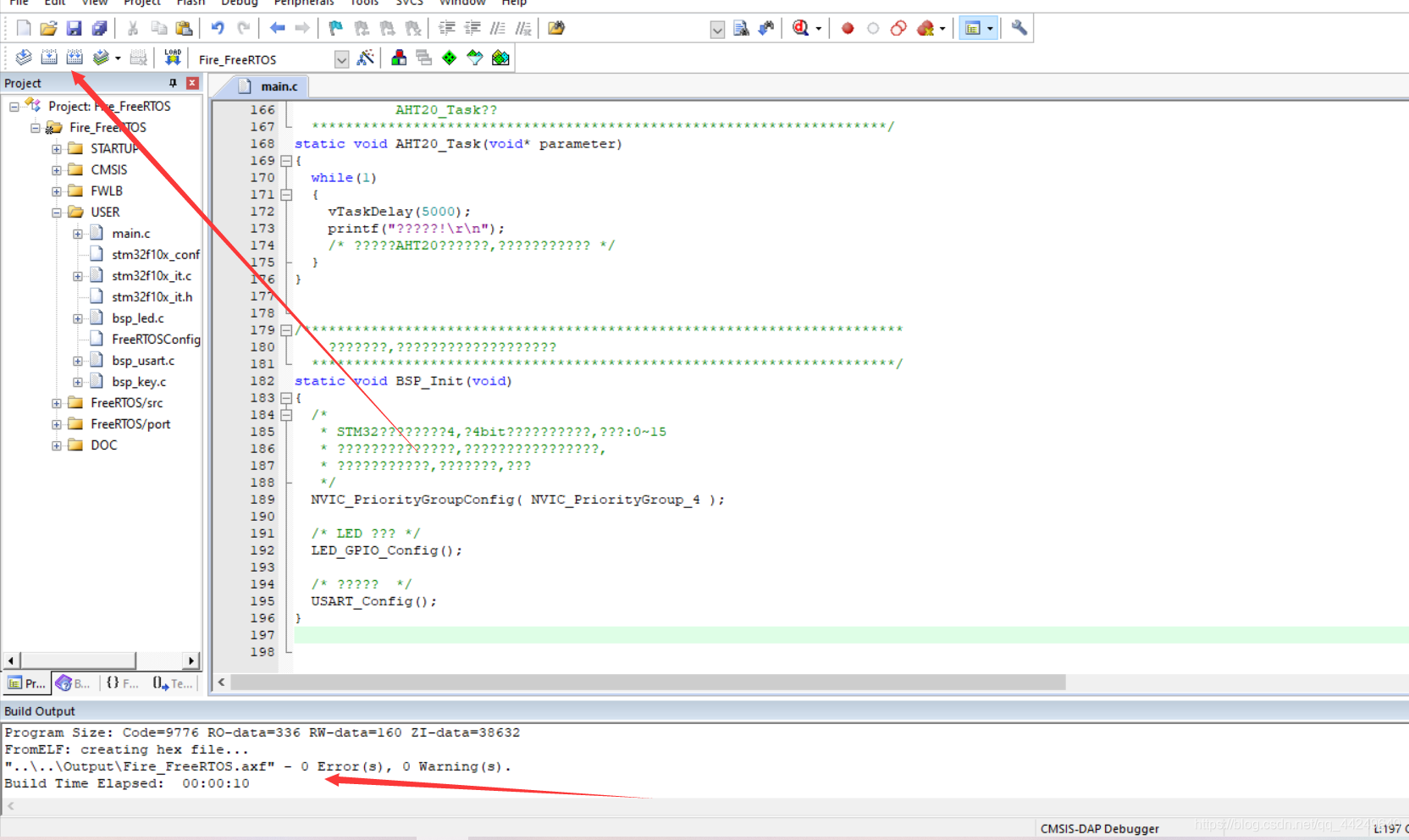Click the CMSIS-DAP Debugger status text

pyautogui.click(x=1099, y=829)
